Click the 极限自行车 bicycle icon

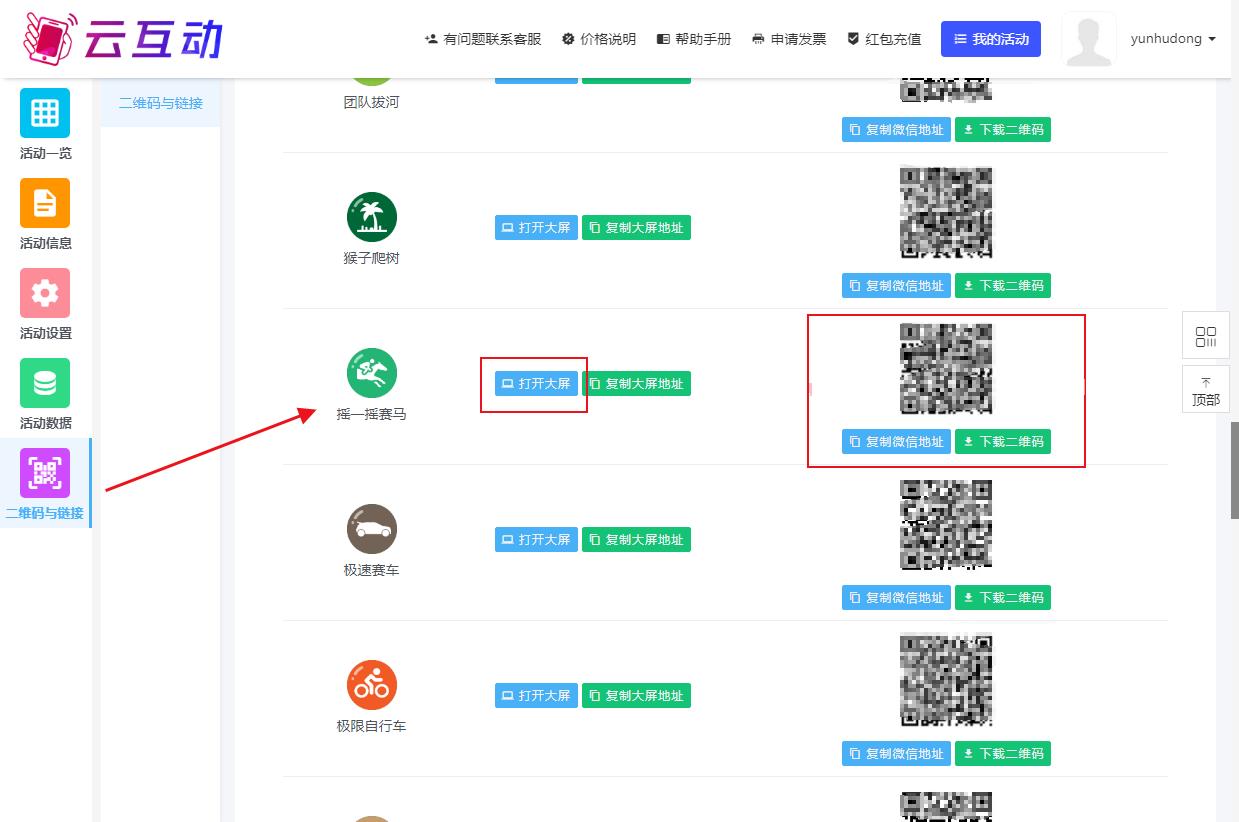tap(372, 685)
